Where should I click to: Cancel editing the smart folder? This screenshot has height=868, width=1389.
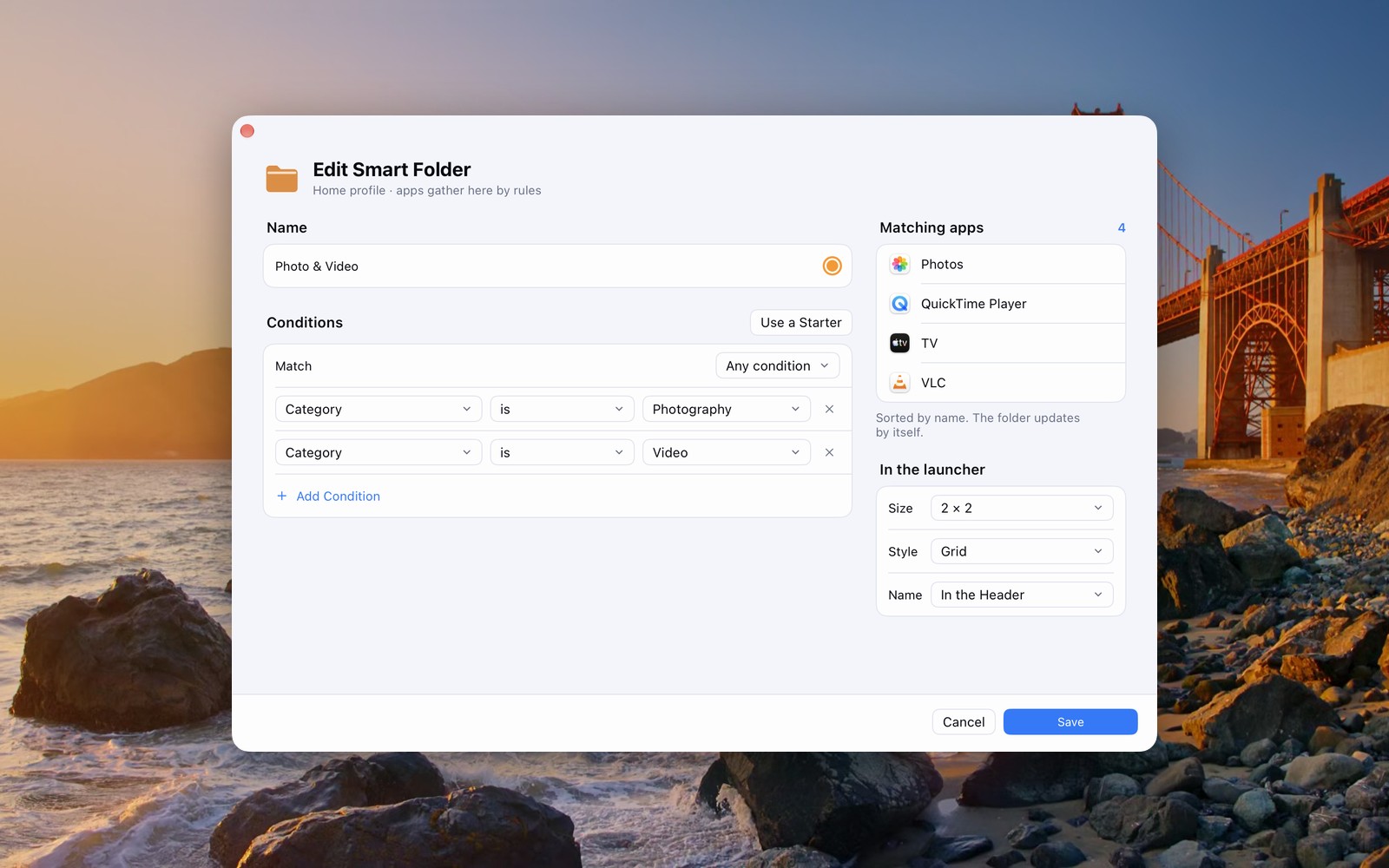click(x=964, y=721)
